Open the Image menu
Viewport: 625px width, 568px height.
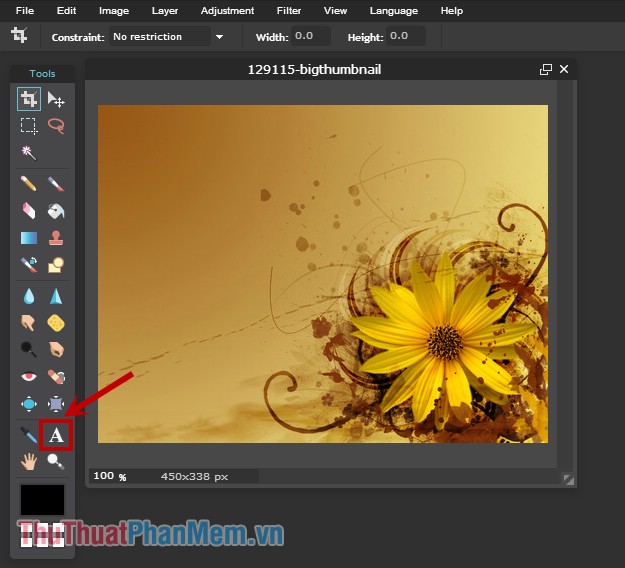[114, 10]
